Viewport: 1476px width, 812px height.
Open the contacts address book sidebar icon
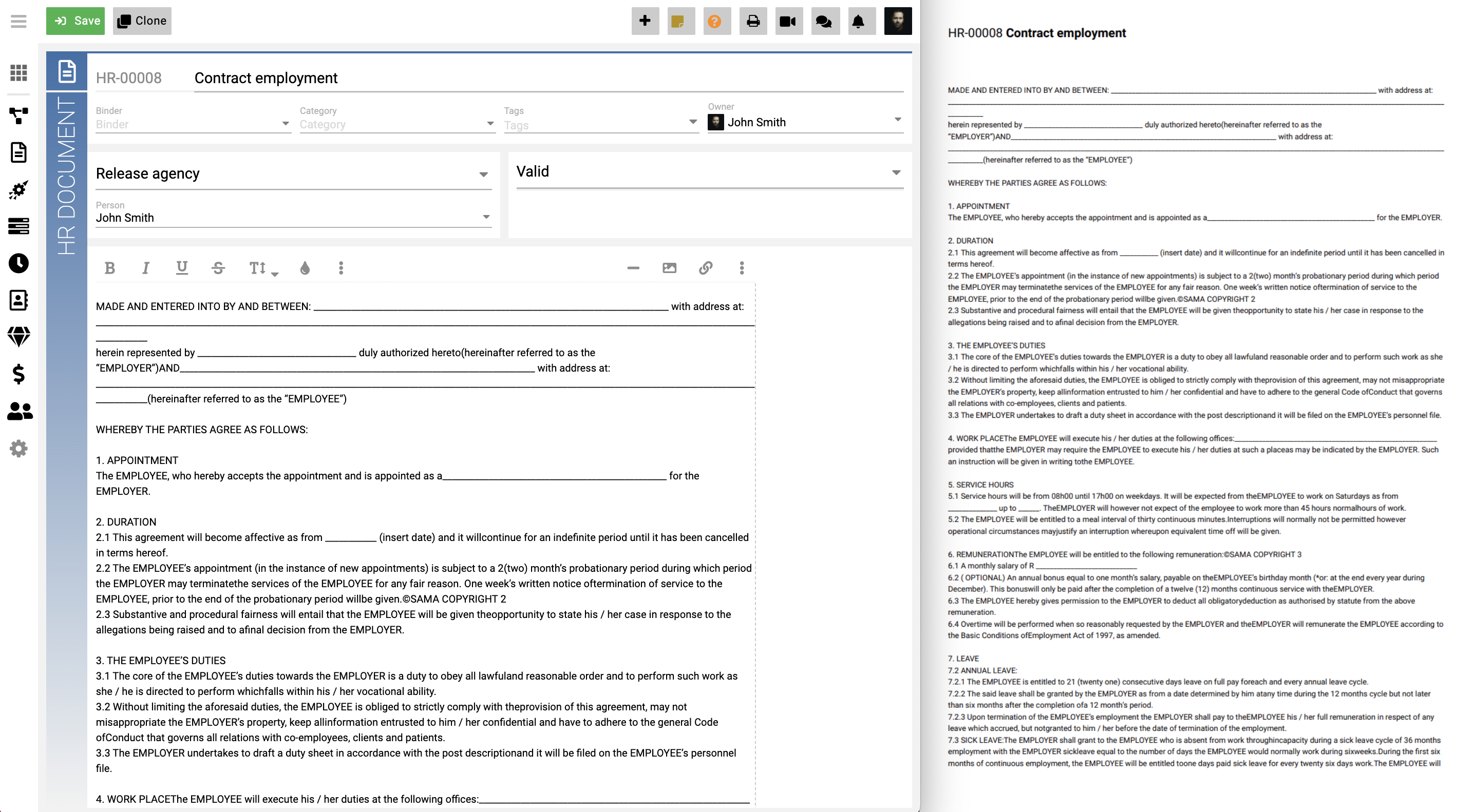[x=19, y=300]
